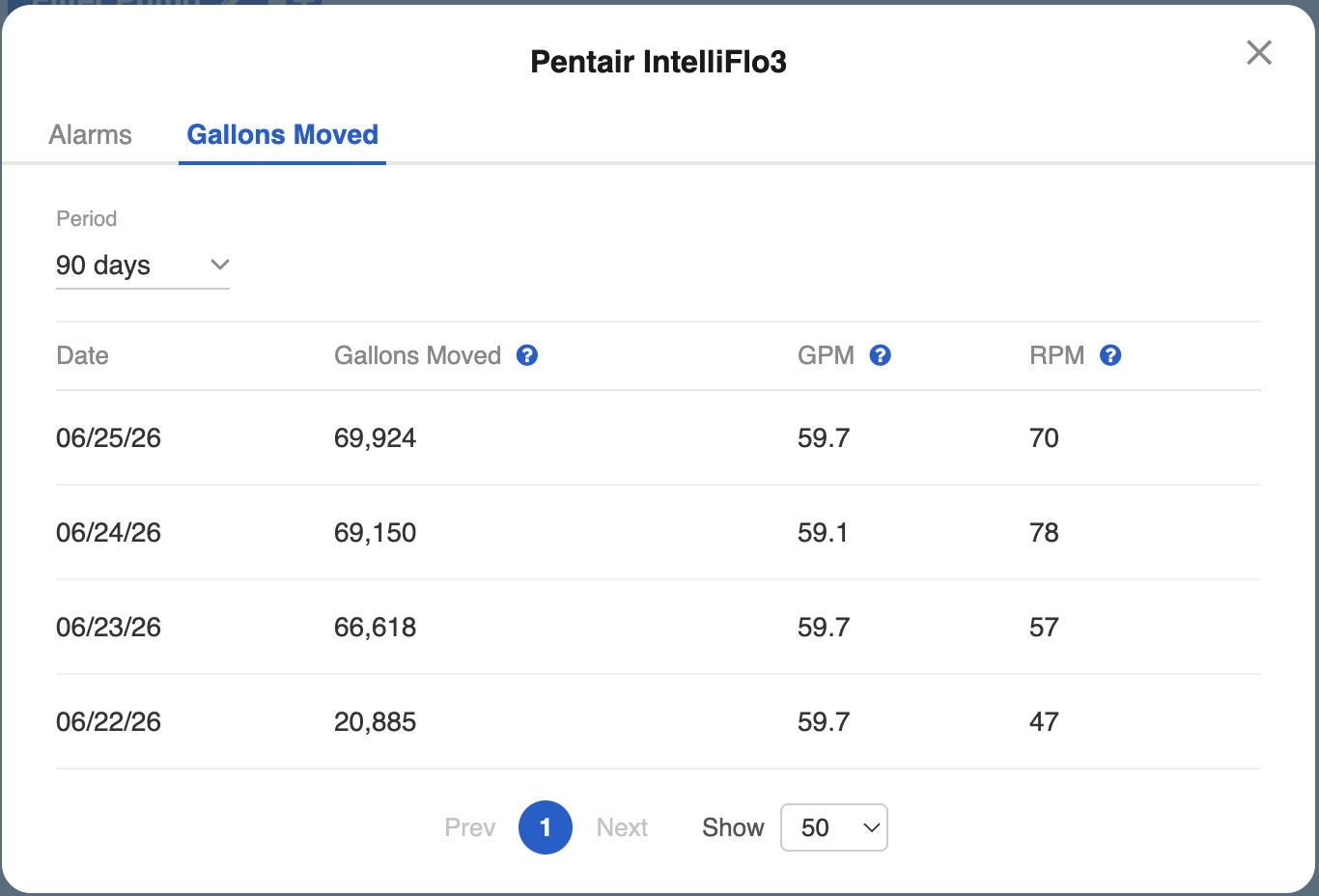This screenshot has width=1319, height=896.
Task: Select the Gallons Moved tab
Action: [x=283, y=134]
